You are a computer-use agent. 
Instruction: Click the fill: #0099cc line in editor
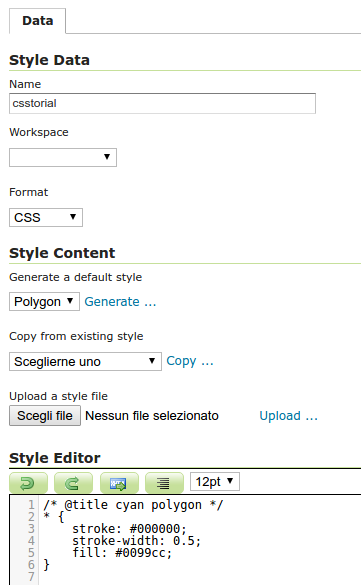pos(122,553)
